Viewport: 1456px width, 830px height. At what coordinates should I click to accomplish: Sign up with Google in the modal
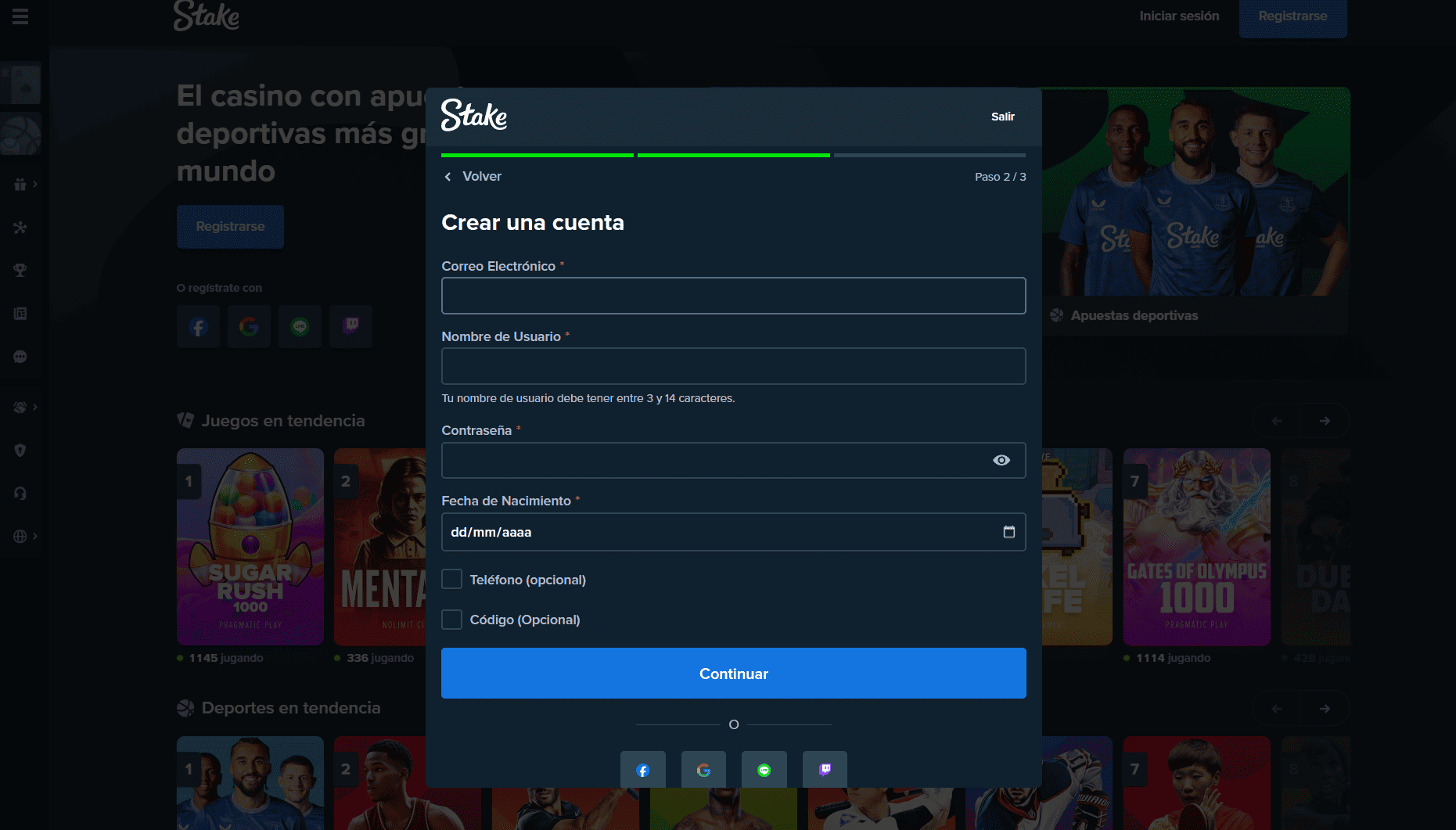(x=703, y=770)
